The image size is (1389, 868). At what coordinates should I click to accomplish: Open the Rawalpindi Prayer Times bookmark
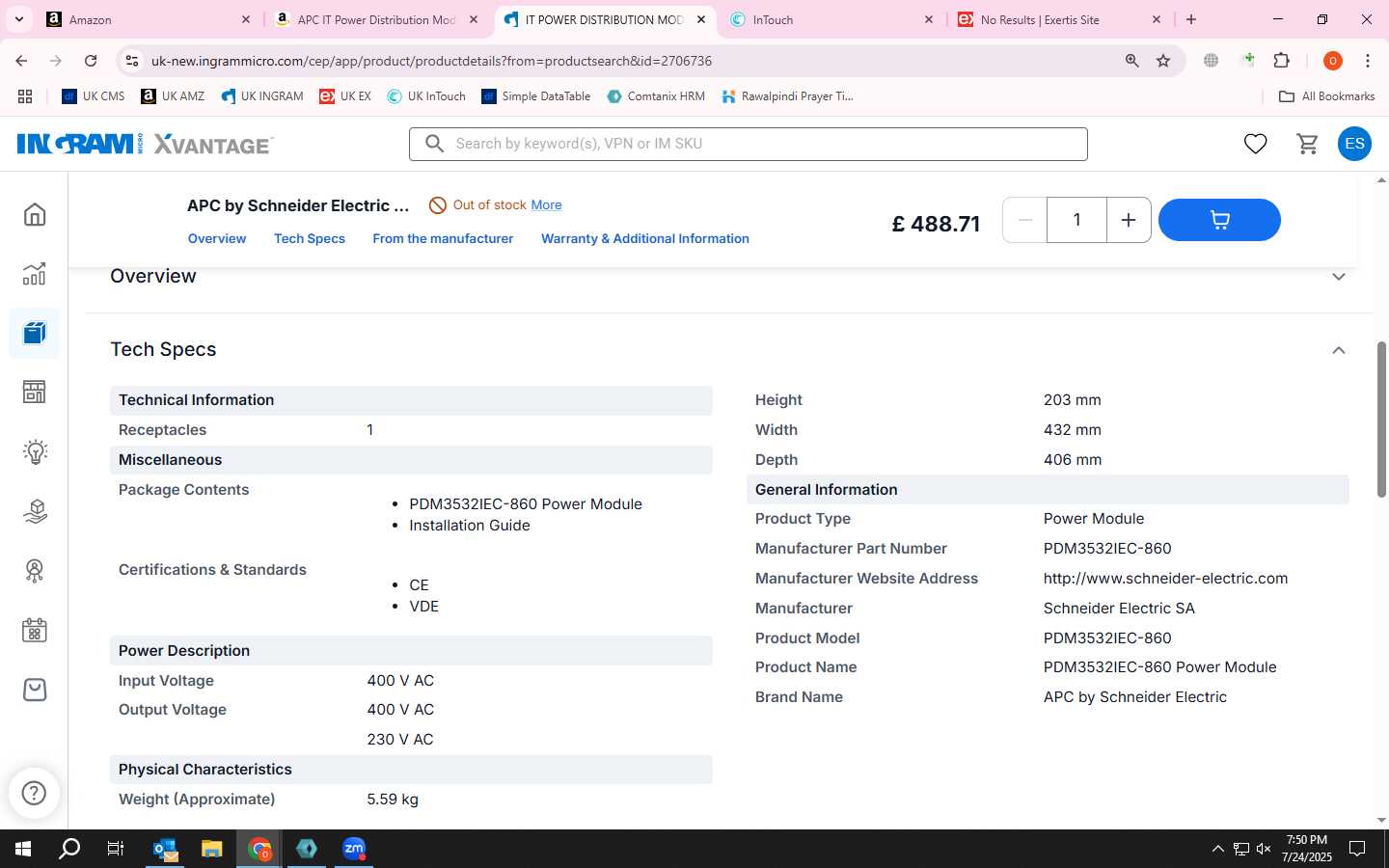coord(788,96)
